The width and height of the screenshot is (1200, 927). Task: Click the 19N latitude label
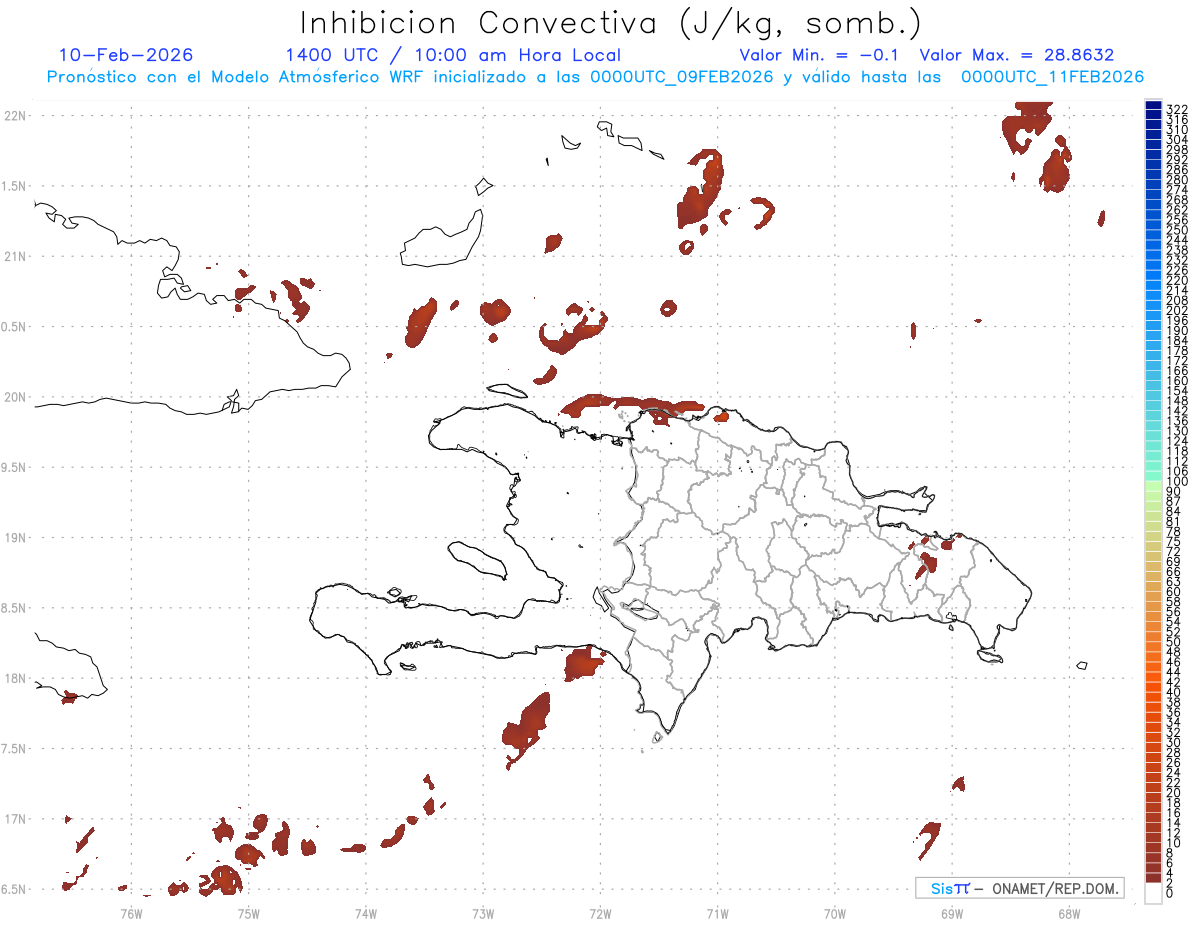tap(15, 537)
